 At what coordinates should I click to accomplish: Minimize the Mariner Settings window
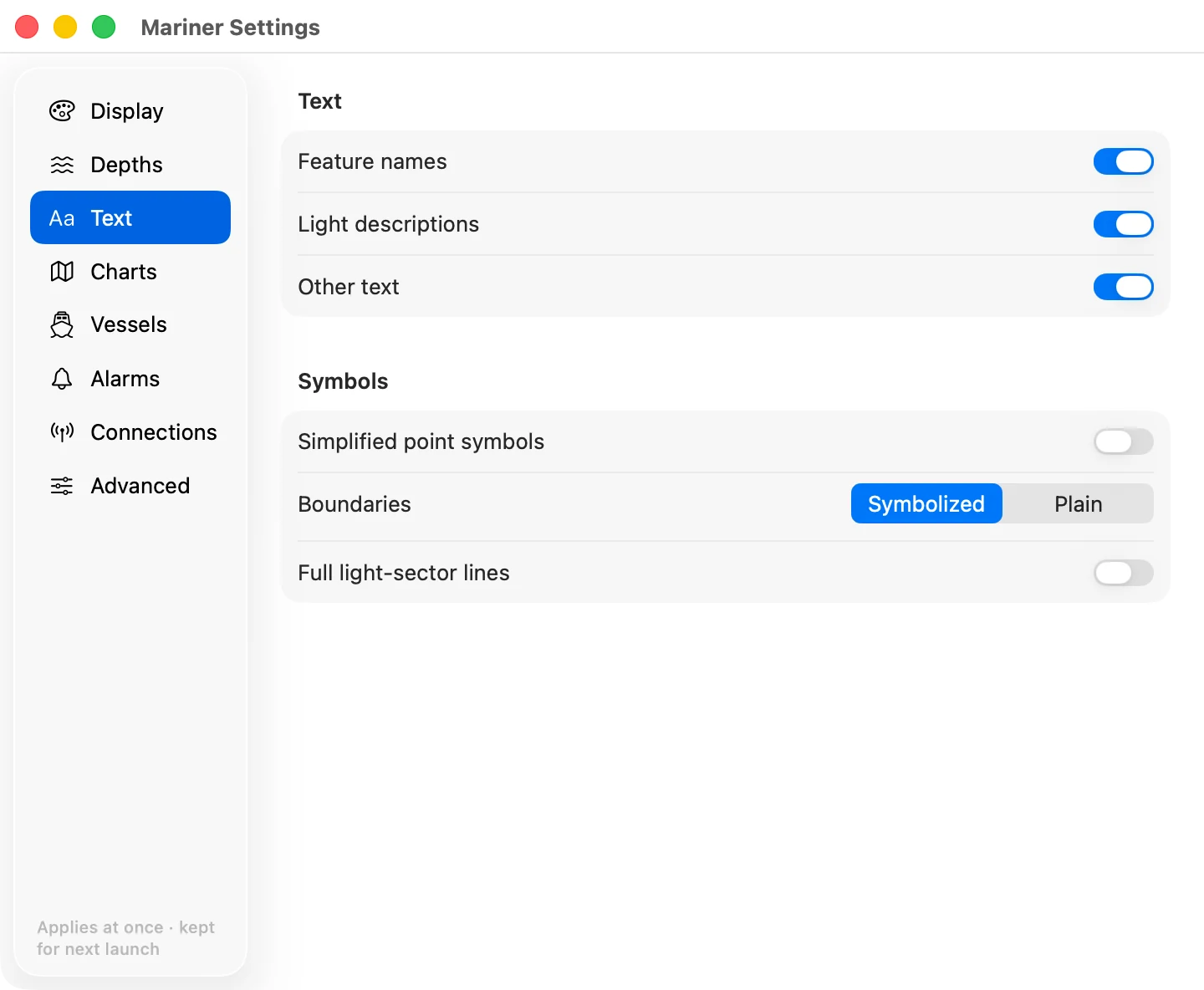pyautogui.click(x=65, y=27)
